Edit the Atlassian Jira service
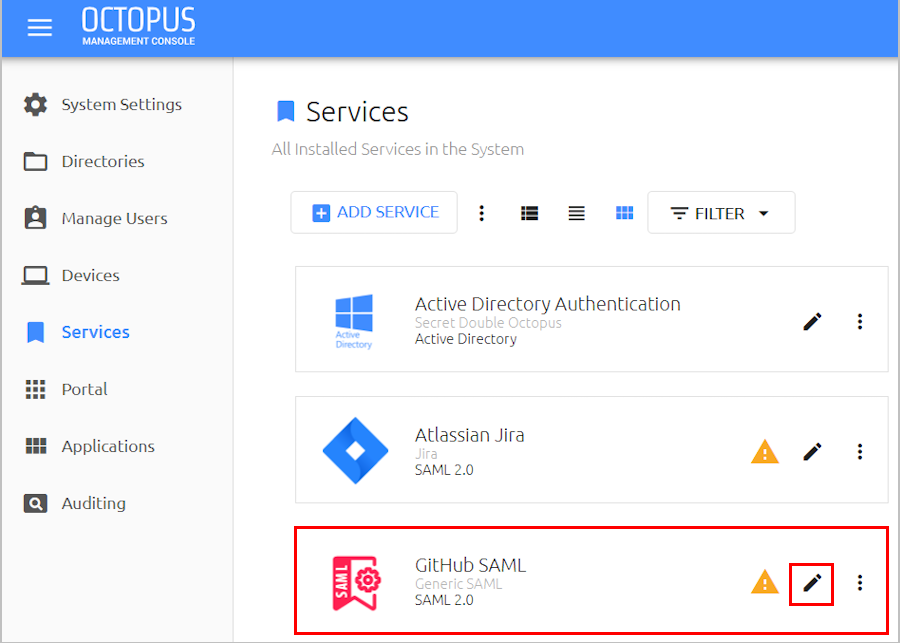The width and height of the screenshot is (900, 643). 812,452
